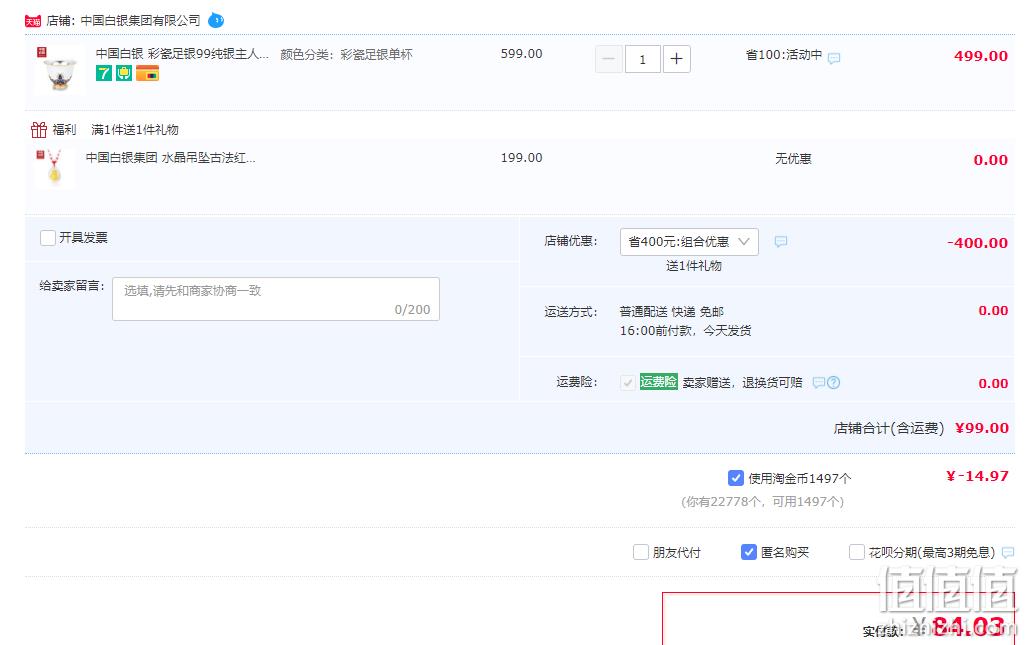Open the Wangwang chat icon beside store name
The width and height of the screenshot is (1027, 645).
(215, 21)
